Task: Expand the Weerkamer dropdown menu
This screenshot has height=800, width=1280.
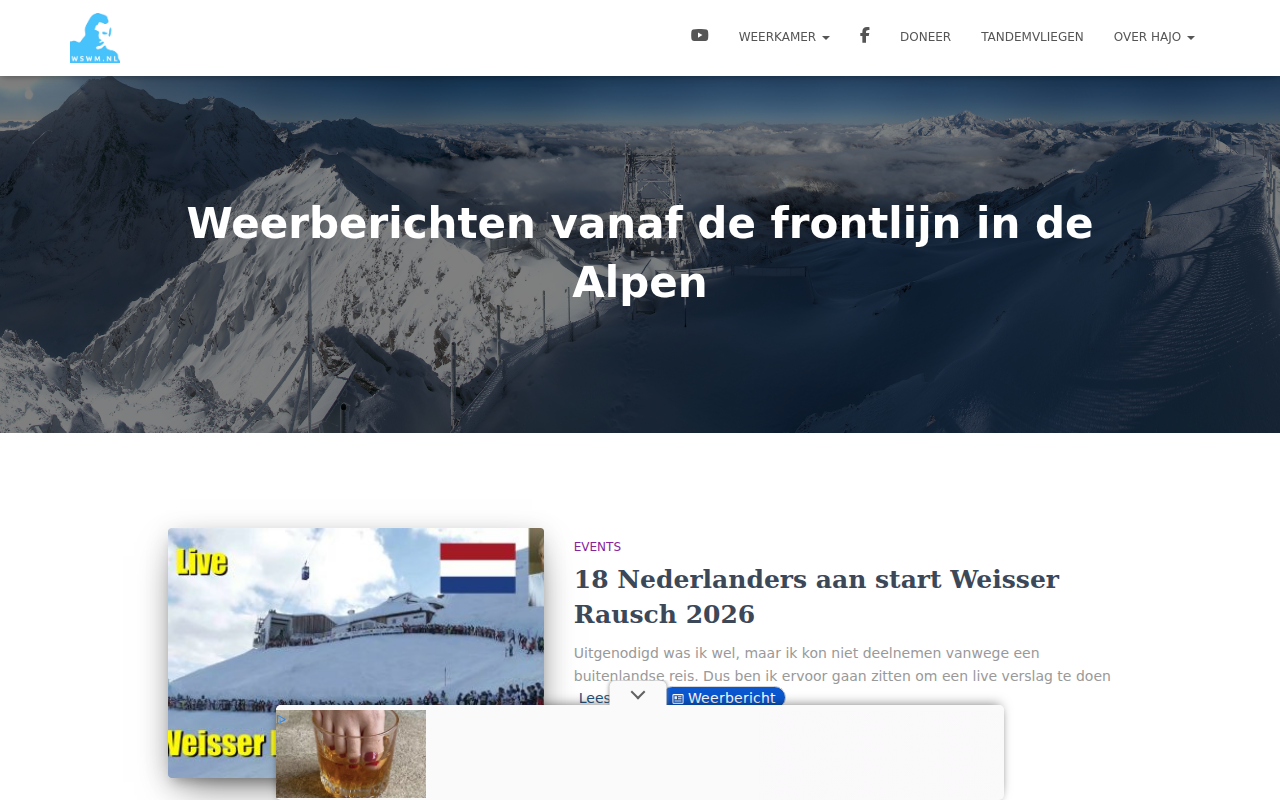Action: click(x=784, y=37)
